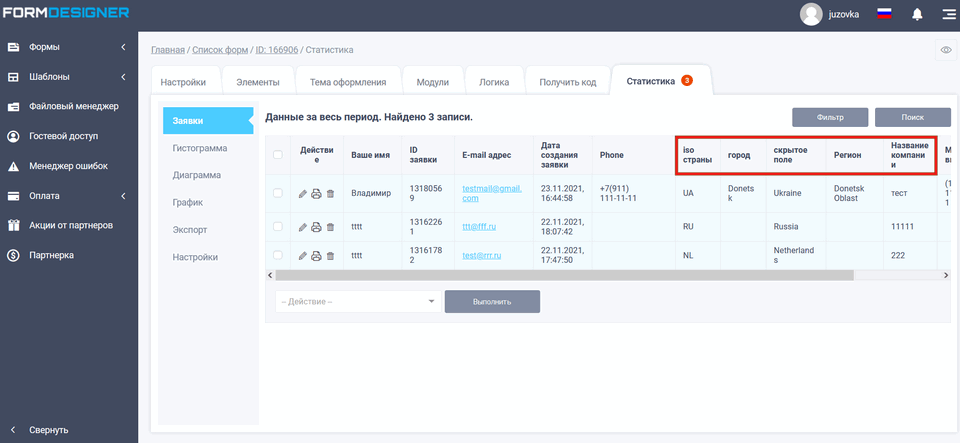Open the Логика tab
The image size is (960, 443).
(494, 82)
